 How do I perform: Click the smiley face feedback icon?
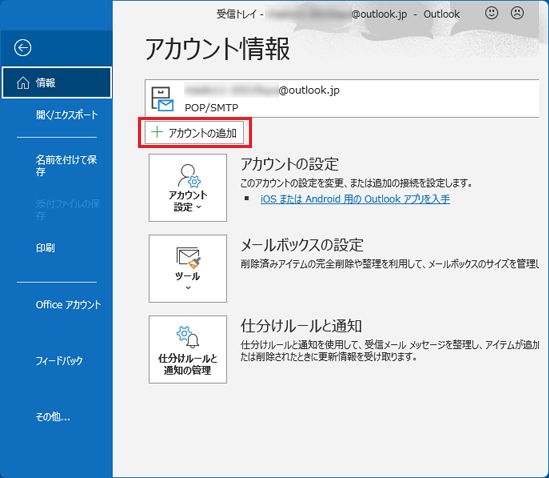(491, 13)
